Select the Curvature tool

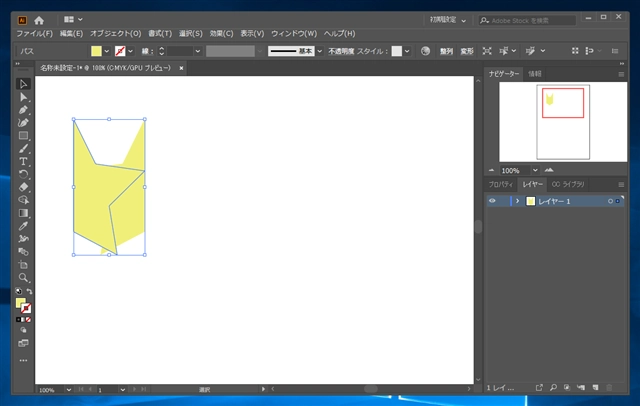point(23,123)
